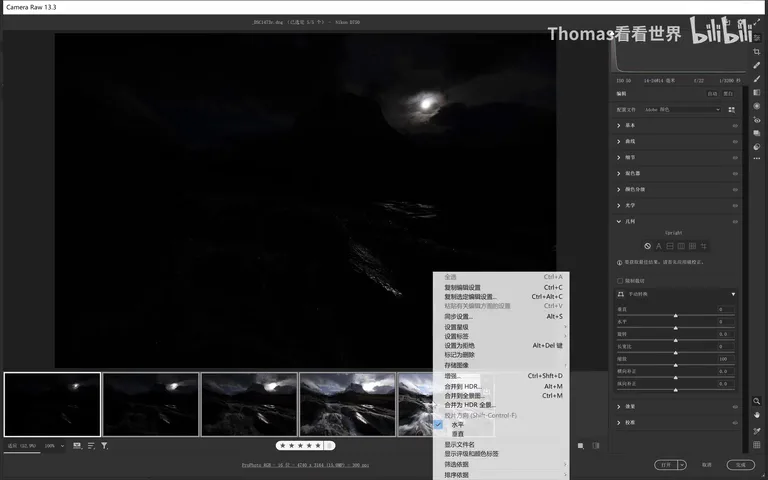Toggle visibility eye of 曲线 panel
768x480 pixels.
tap(735, 142)
